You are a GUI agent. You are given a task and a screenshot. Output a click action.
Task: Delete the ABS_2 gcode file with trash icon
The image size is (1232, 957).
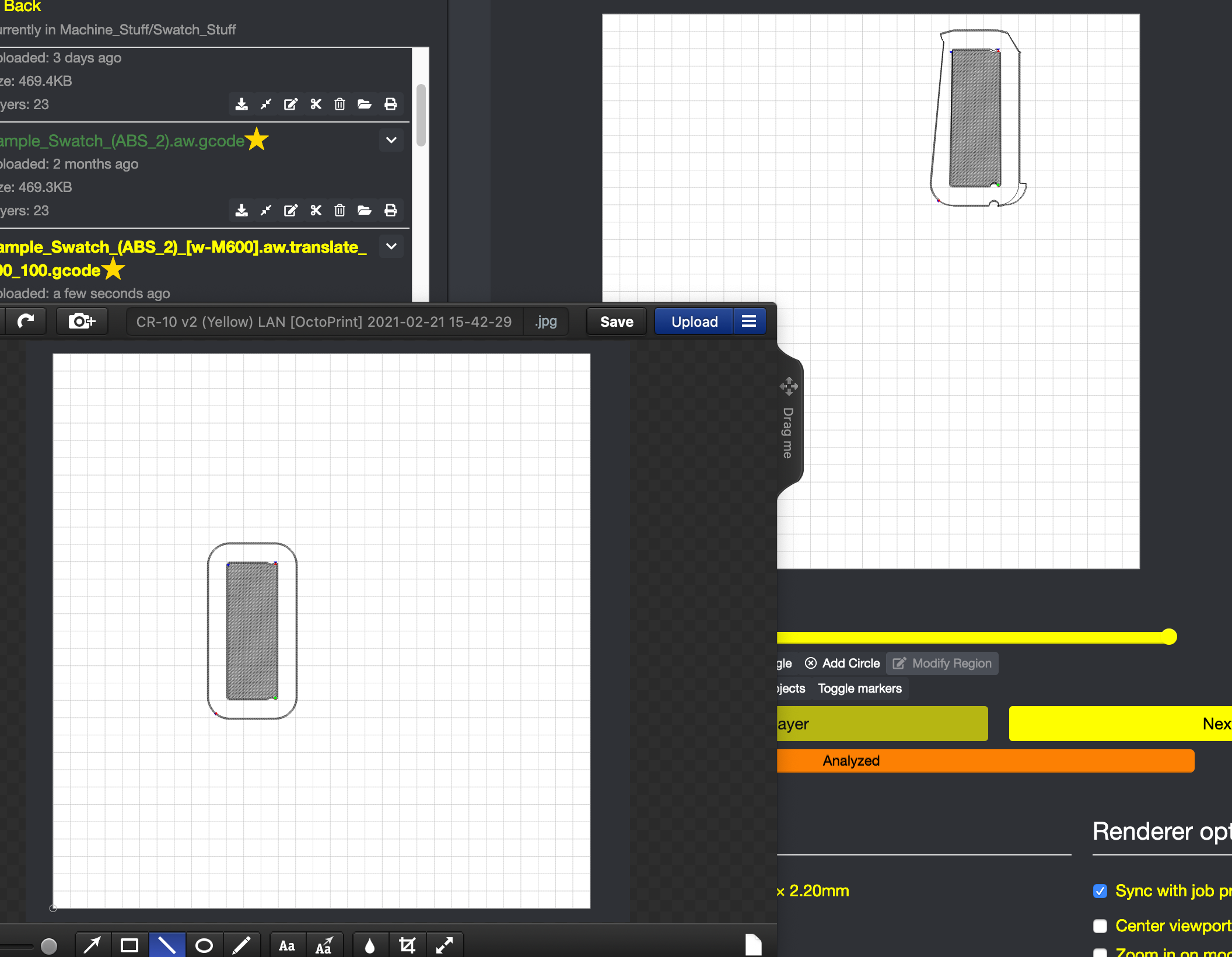(x=339, y=210)
